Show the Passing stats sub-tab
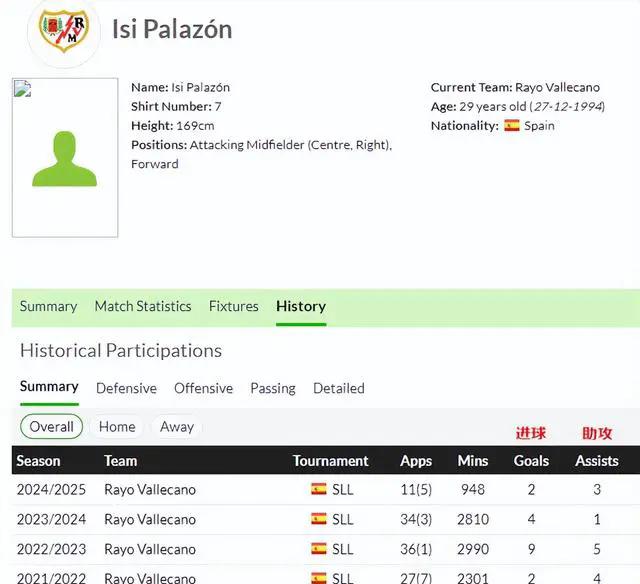 point(273,388)
